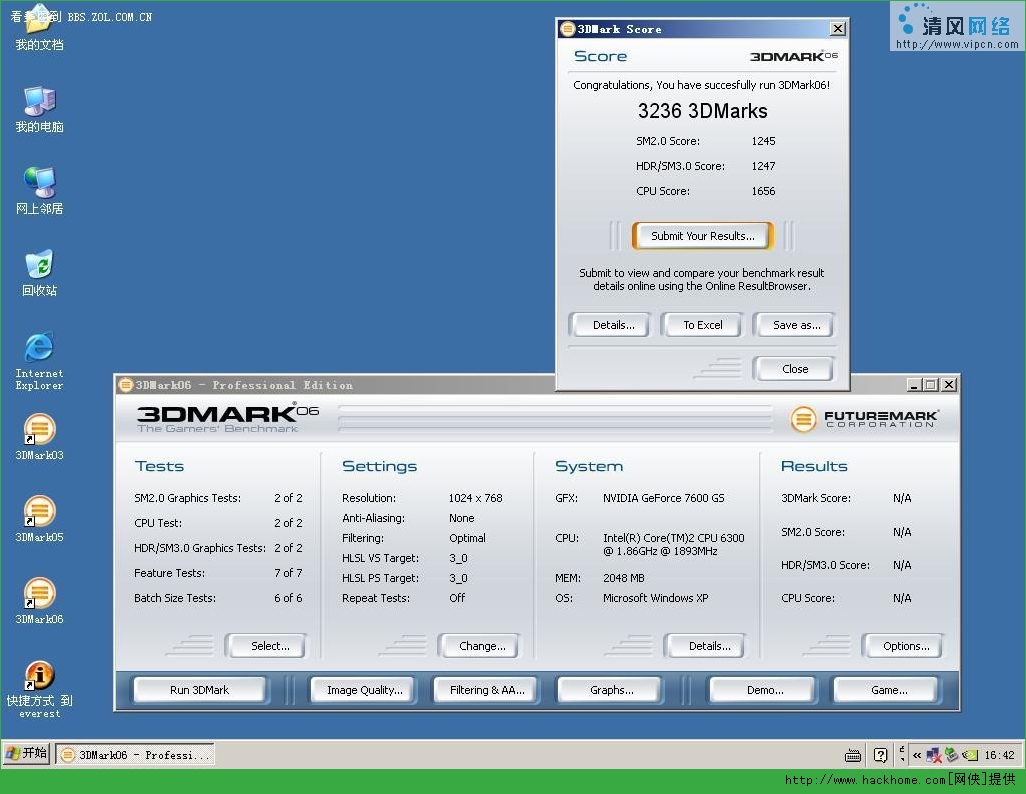Screen dimensions: 1026x794
Task: Click Run 3DMark button
Action: [x=200, y=690]
